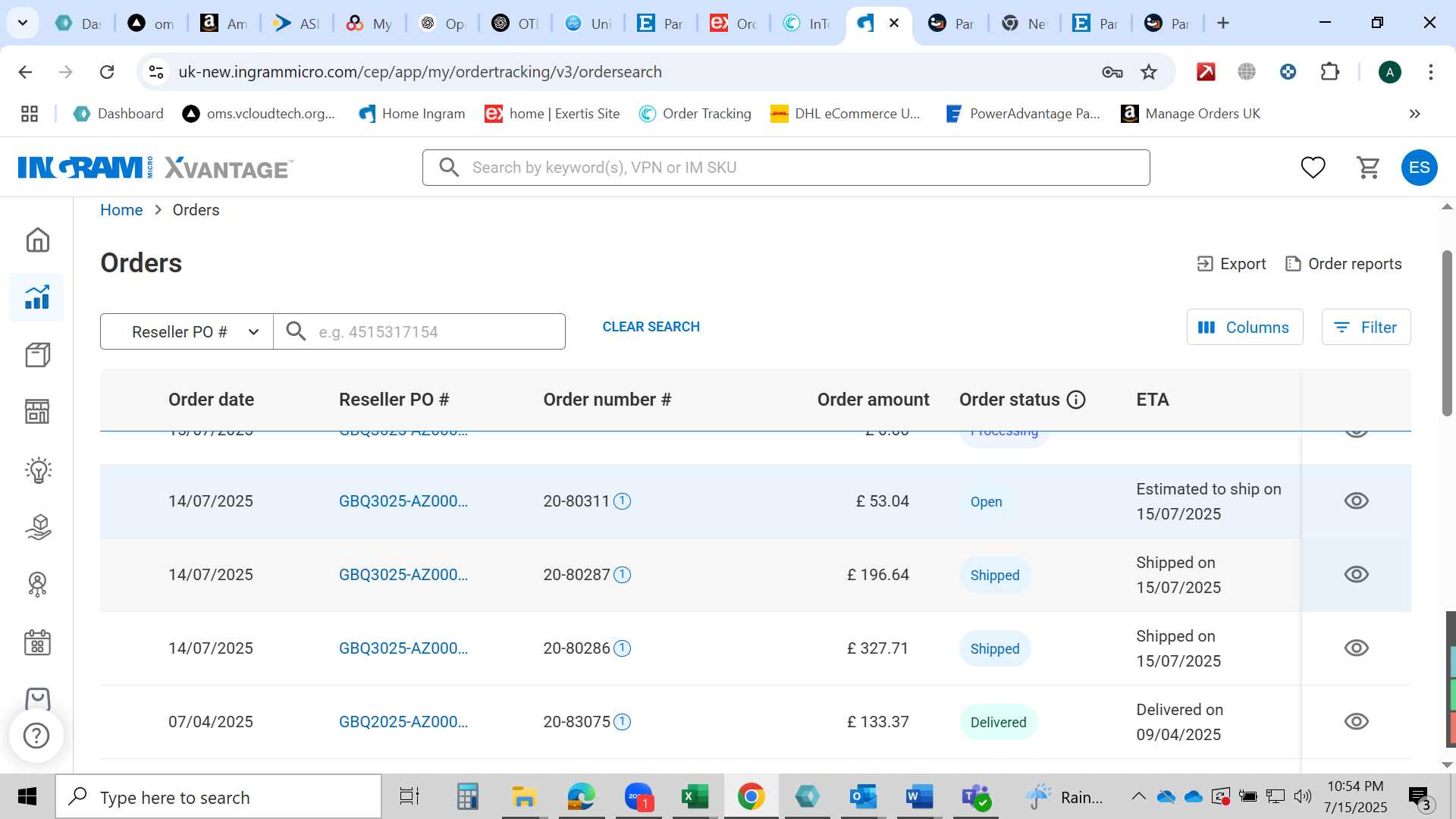Viewport: 1456px width, 819px height.
Task: Open the lightbulb insights icon in sidebar
Action: click(x=37, y=470)
